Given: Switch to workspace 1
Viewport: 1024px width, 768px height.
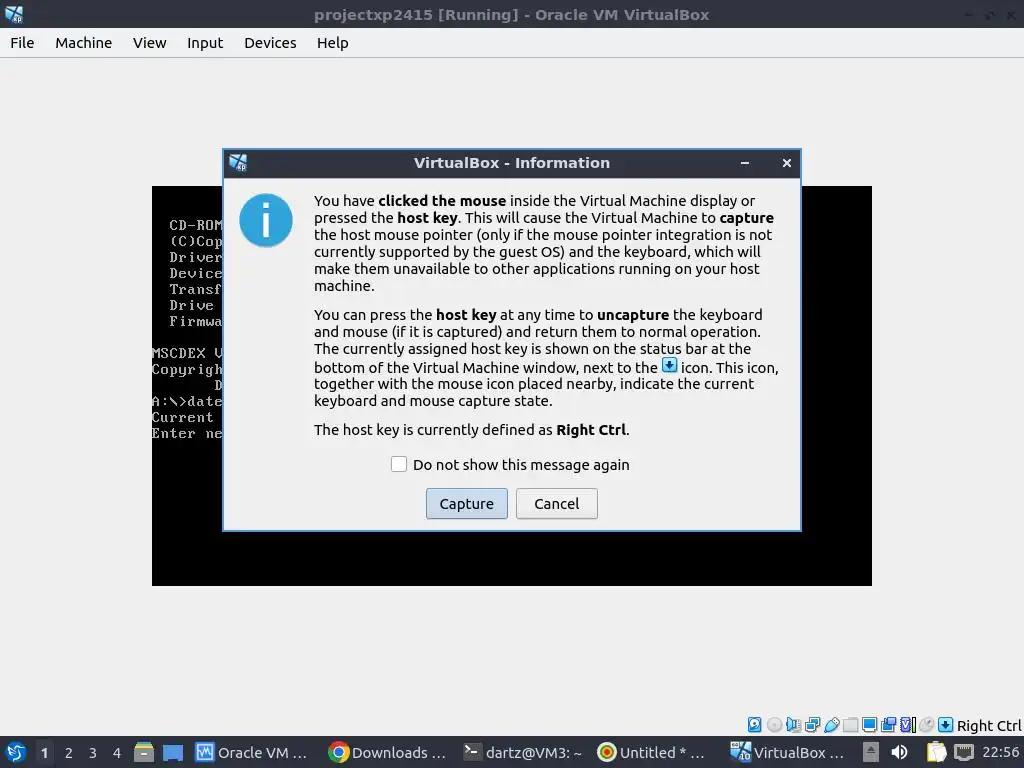Looking at the screenshot, I should 44,752.
